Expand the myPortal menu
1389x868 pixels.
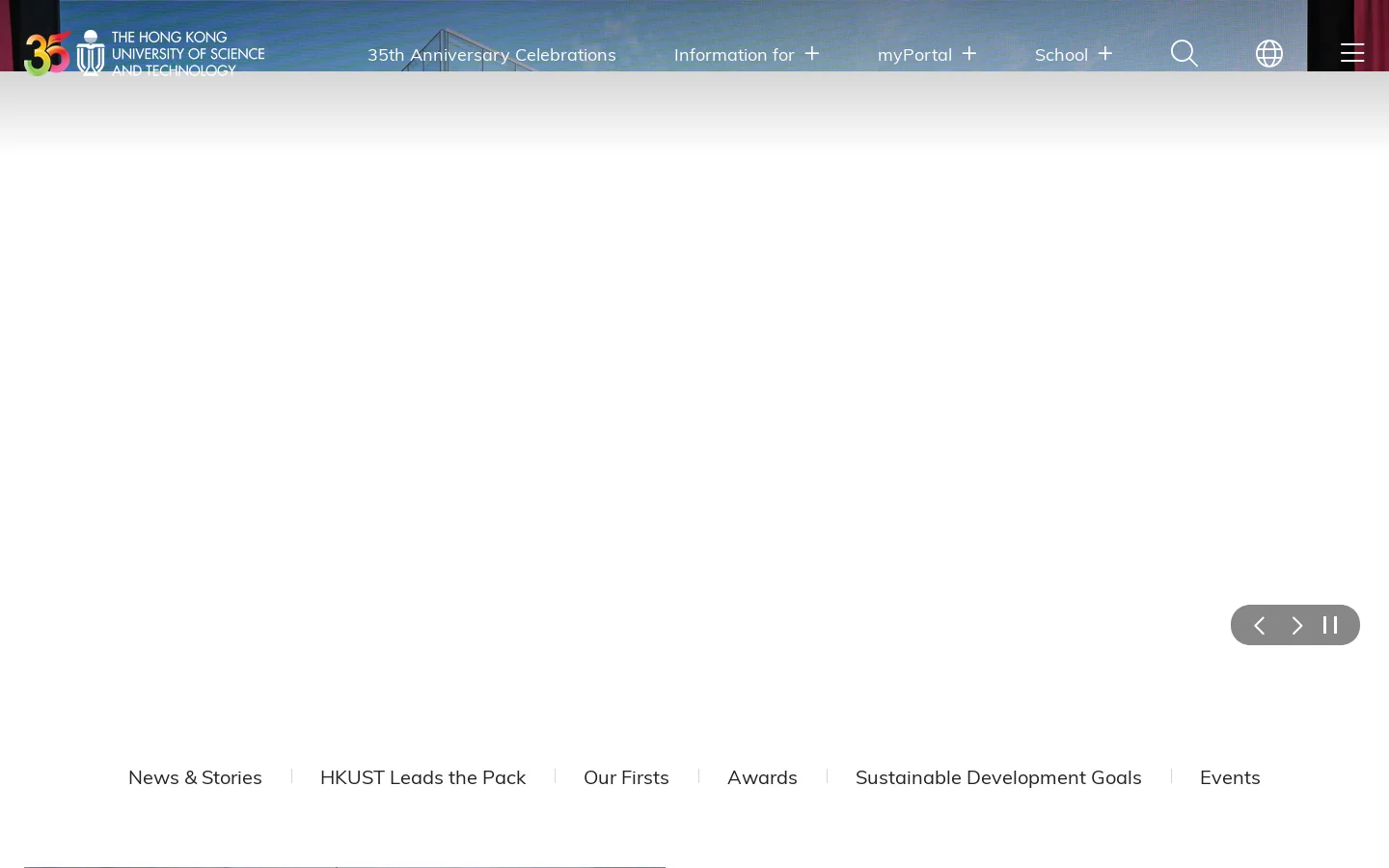click(927, 55)
